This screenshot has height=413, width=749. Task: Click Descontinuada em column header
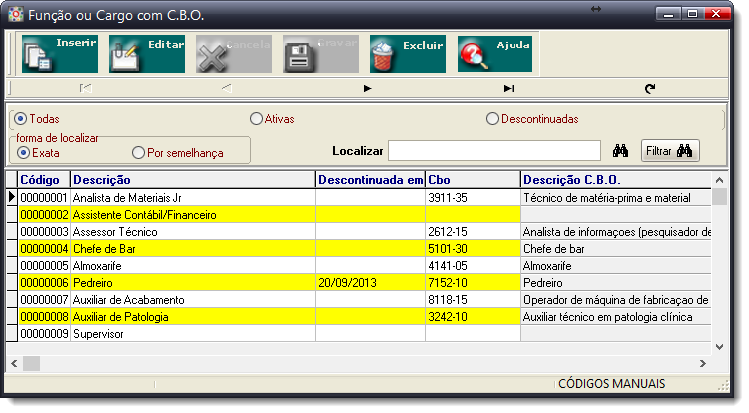pyautogui.click(x=370, y=180)
